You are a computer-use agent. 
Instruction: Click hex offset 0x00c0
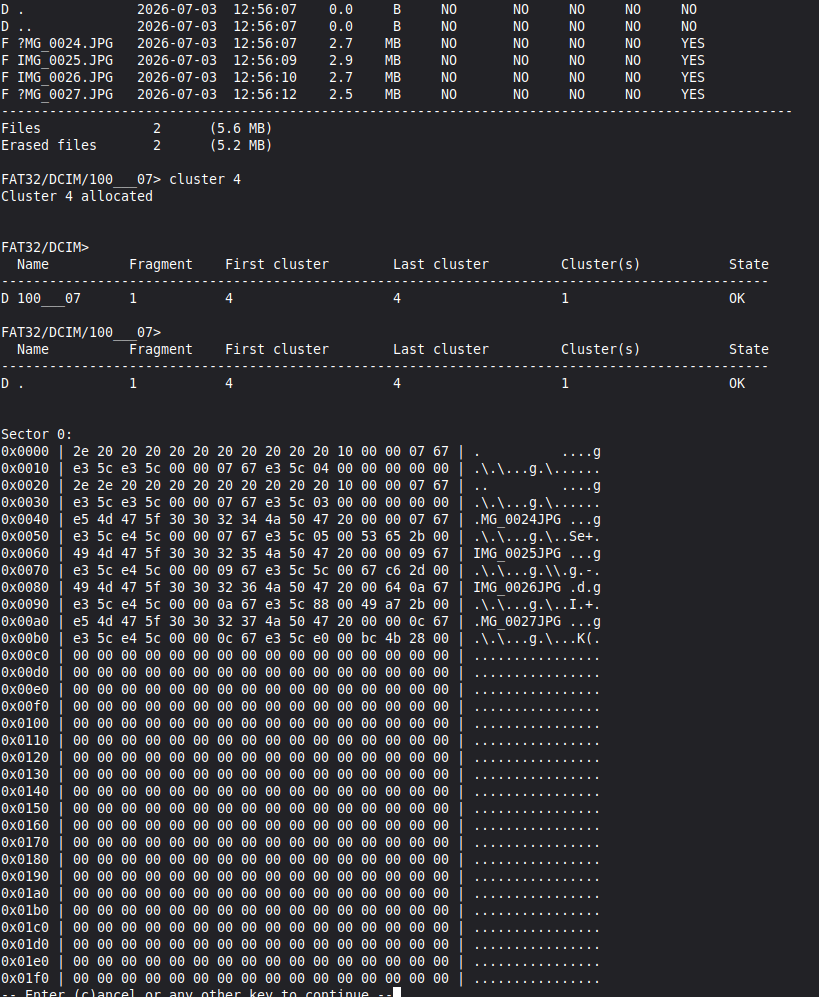click(x=25, y=655)
